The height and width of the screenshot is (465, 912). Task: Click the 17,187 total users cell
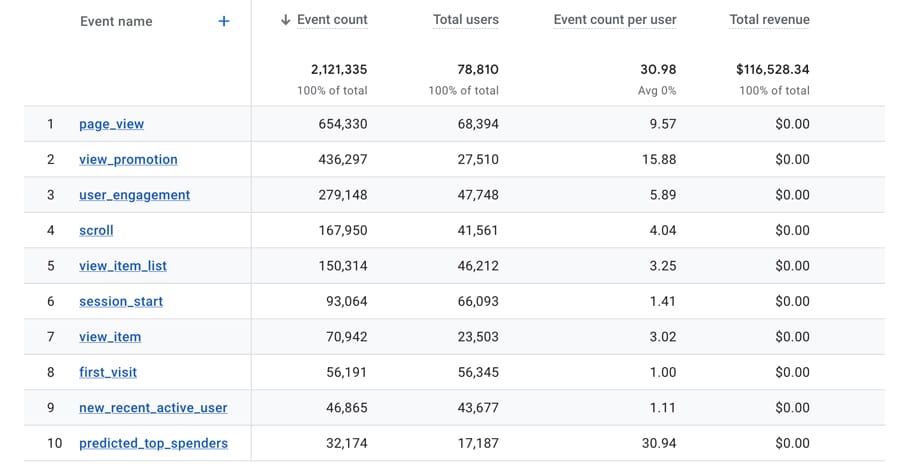(478, 443)
